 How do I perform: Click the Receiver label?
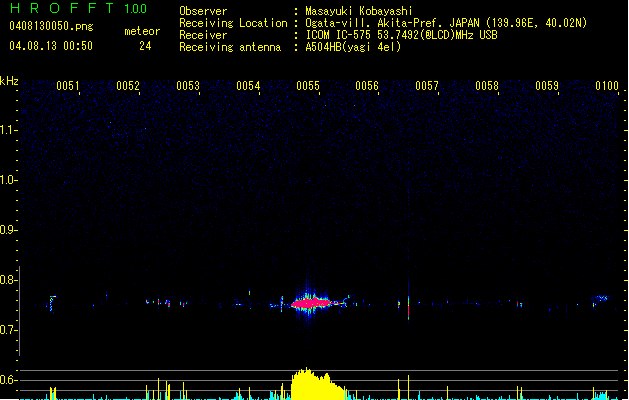[203, 35]
